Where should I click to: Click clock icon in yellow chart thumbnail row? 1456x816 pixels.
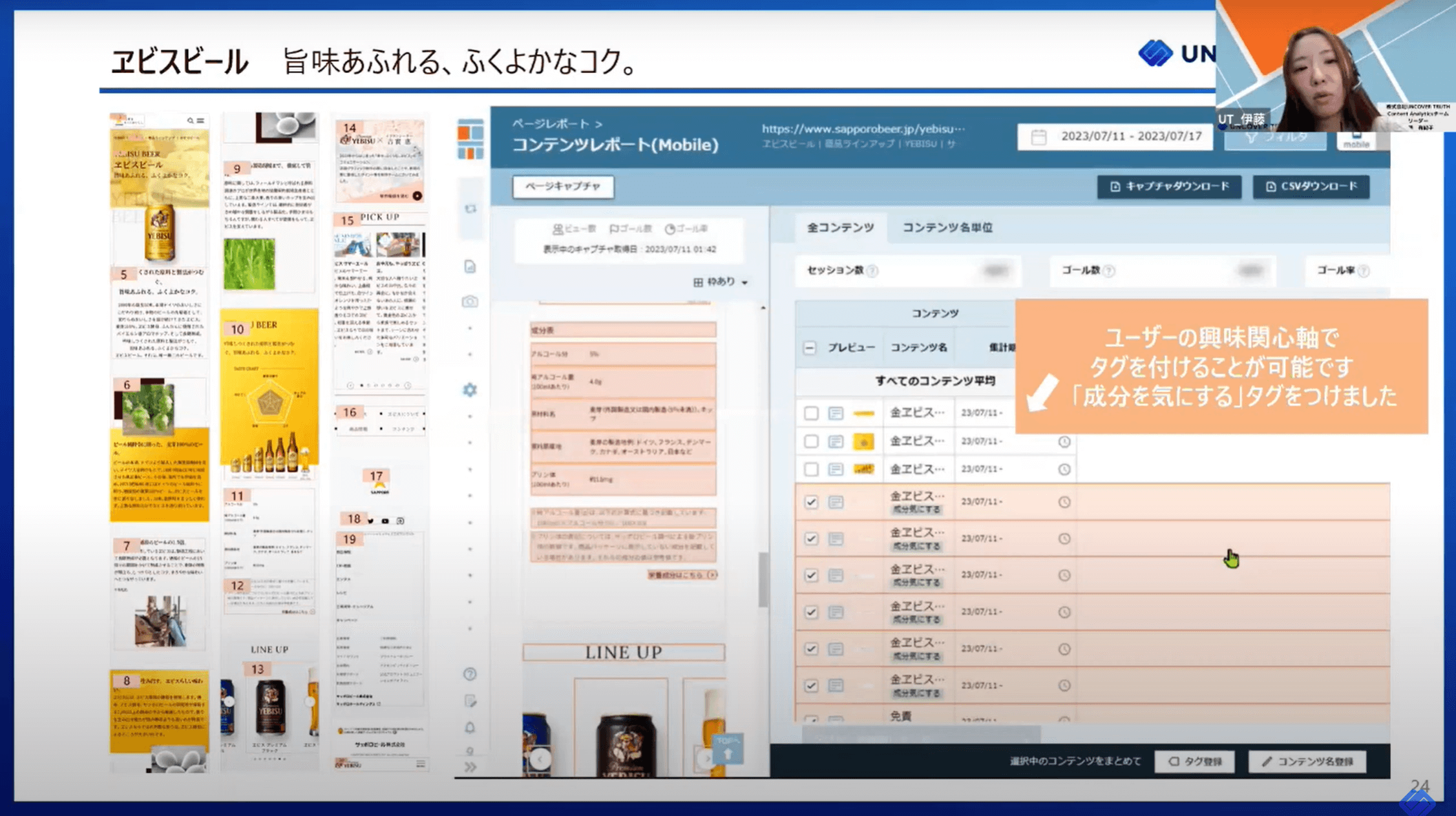(x=1064, y=469)
